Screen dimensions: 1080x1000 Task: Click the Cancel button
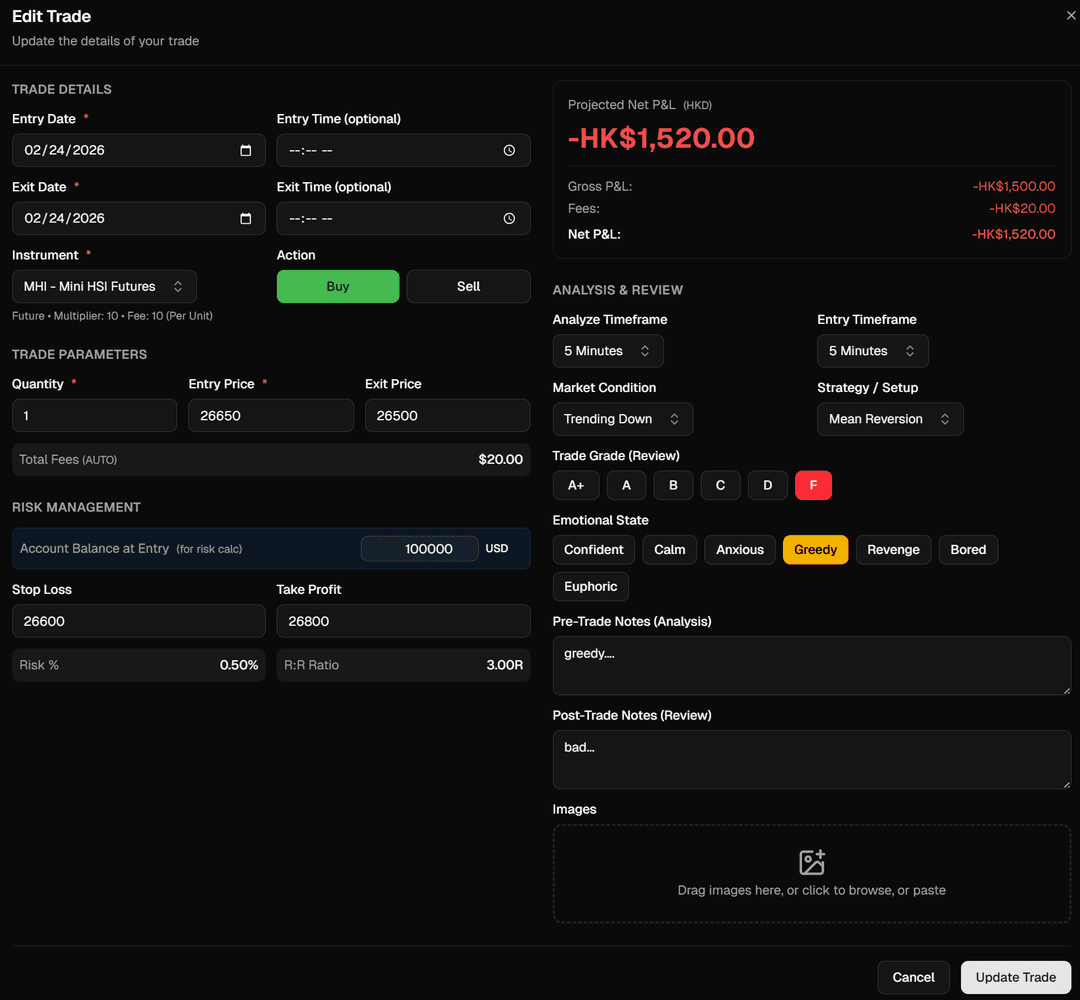click(913, 977)
